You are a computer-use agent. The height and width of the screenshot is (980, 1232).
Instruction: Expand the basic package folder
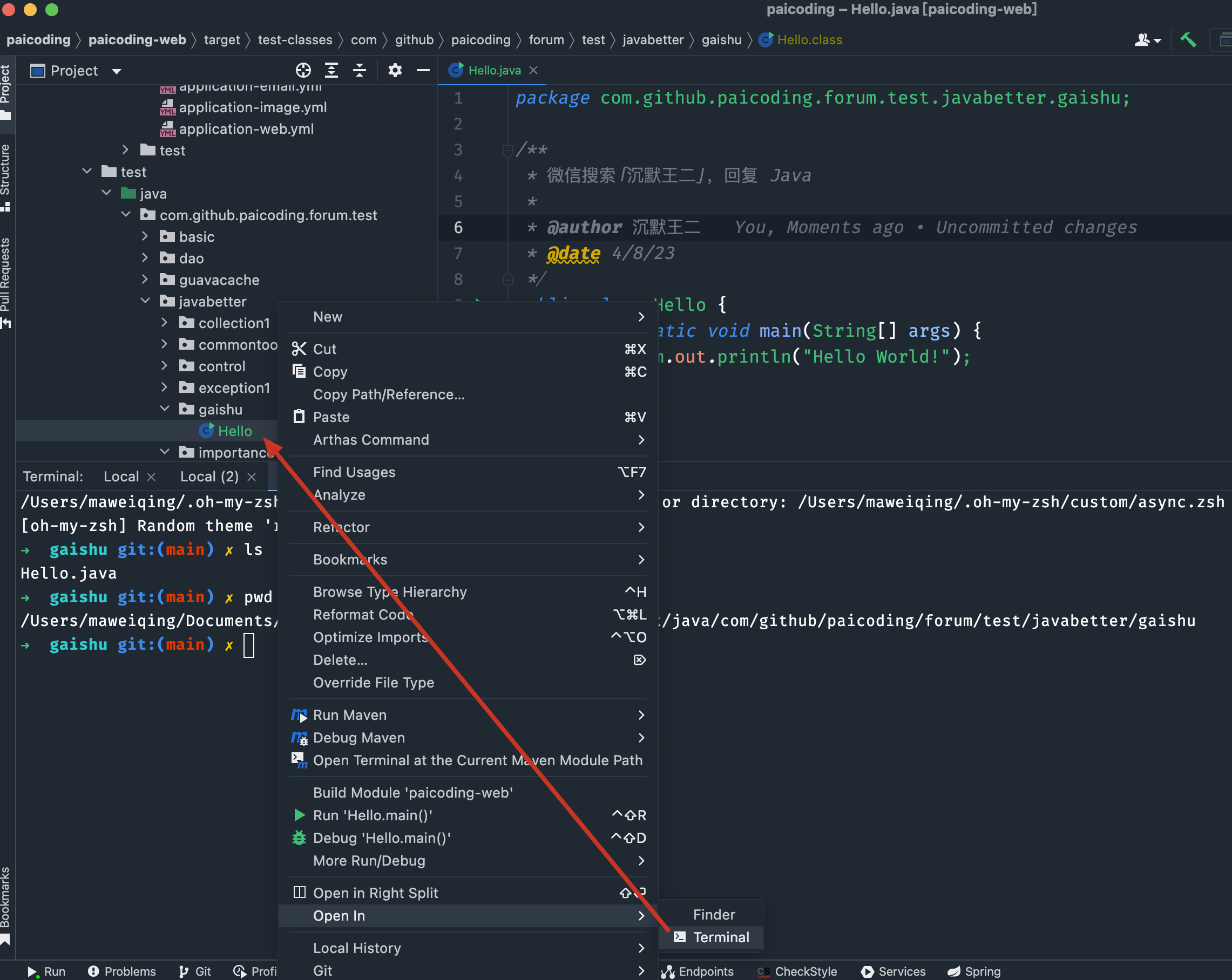pyautogui.click(x=145, y=236)
